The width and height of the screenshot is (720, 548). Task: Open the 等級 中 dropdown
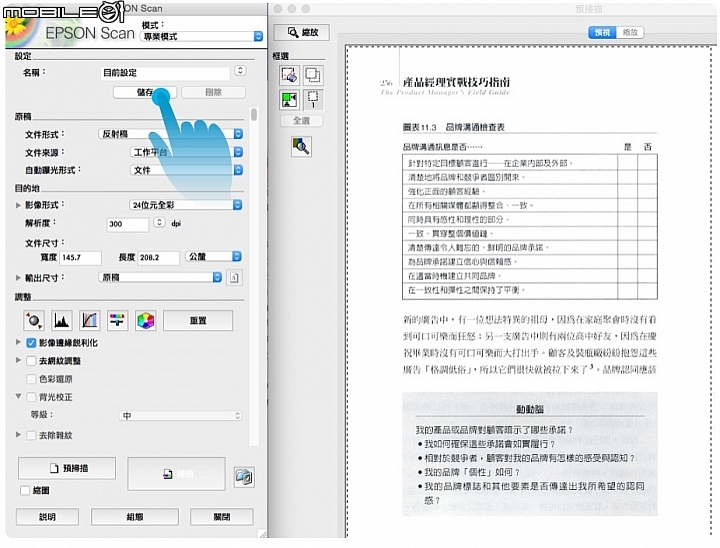180,415
